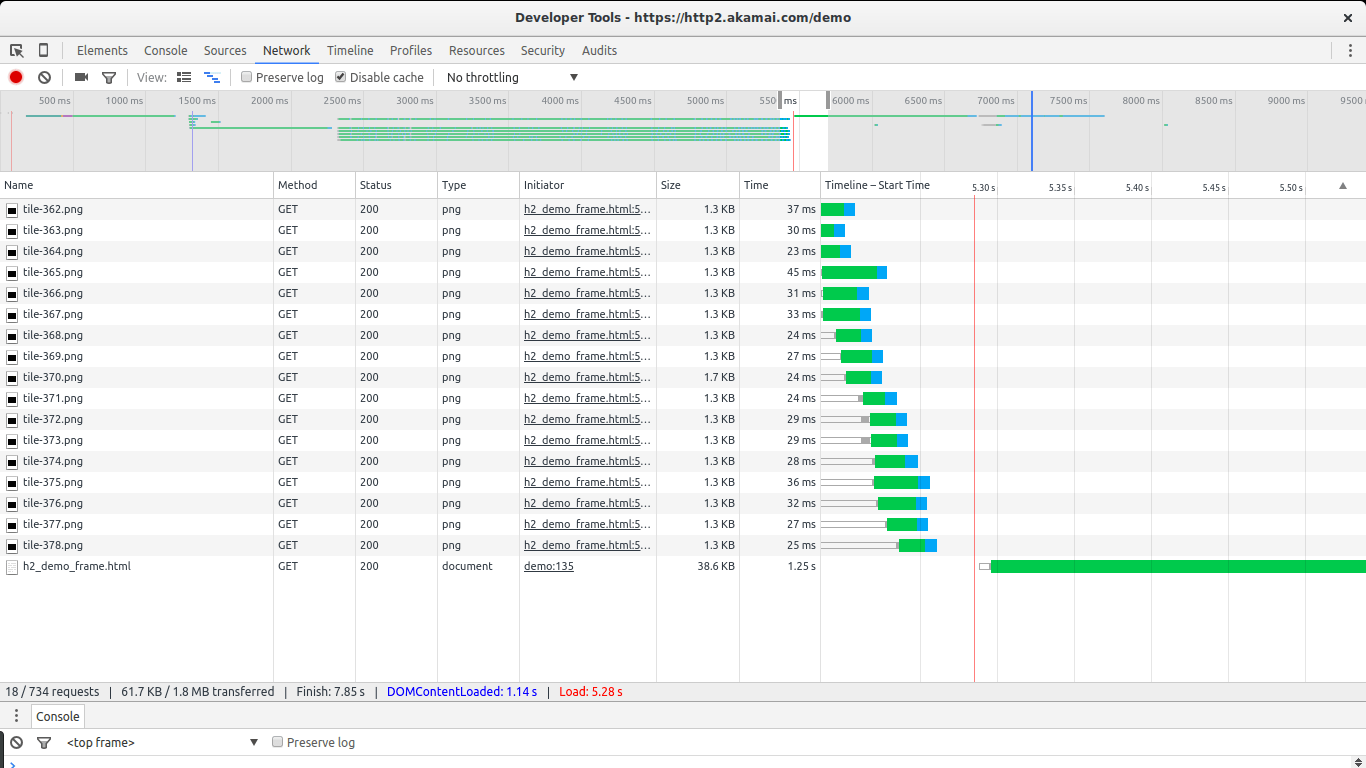Toggle device mode phone icon

[43, 51]
